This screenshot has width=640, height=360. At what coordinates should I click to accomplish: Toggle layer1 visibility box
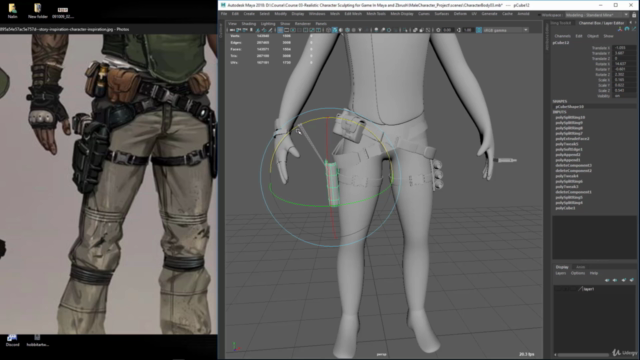tap(558, 289)
